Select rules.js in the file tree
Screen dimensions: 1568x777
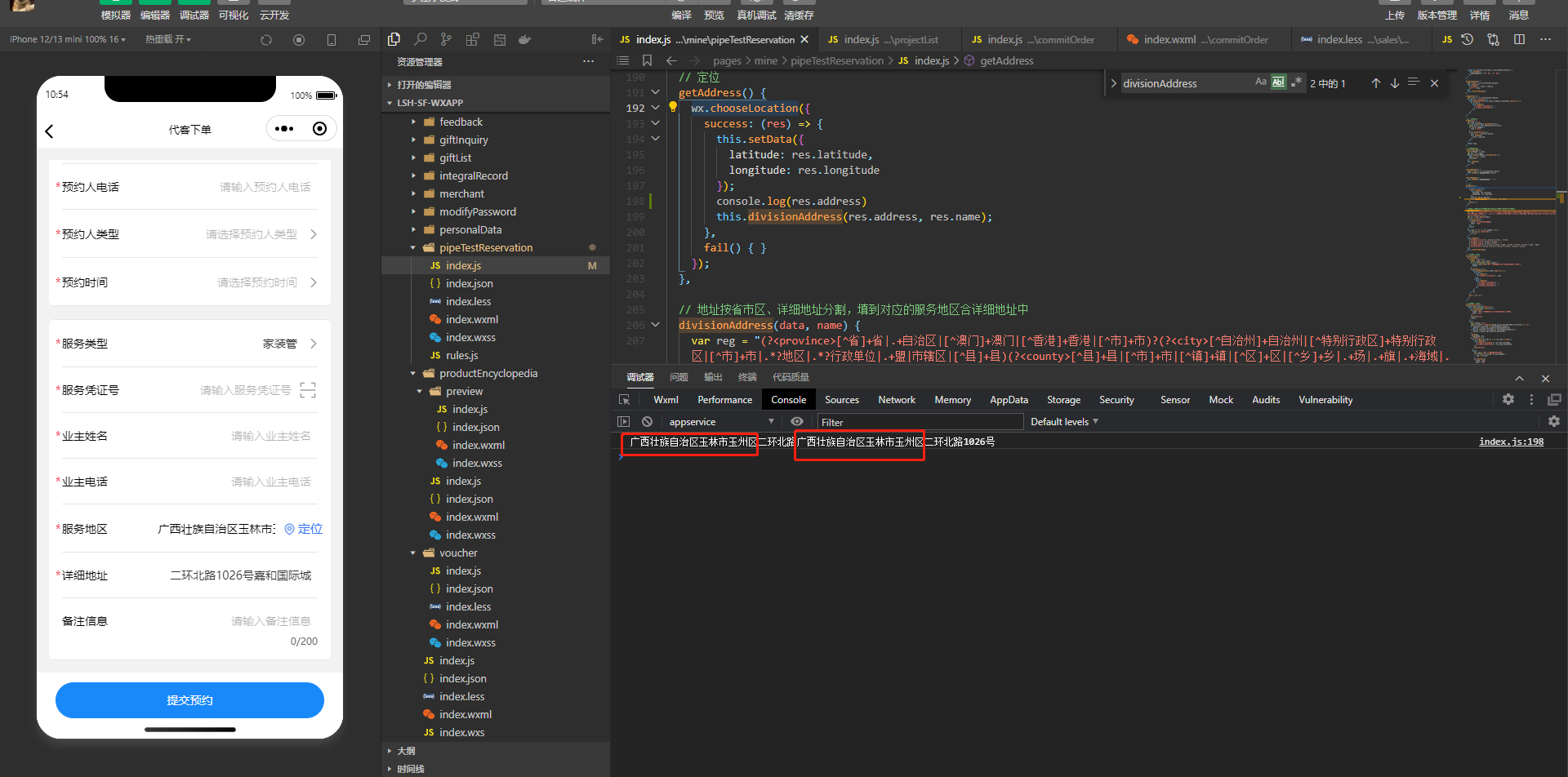point(461,355)
